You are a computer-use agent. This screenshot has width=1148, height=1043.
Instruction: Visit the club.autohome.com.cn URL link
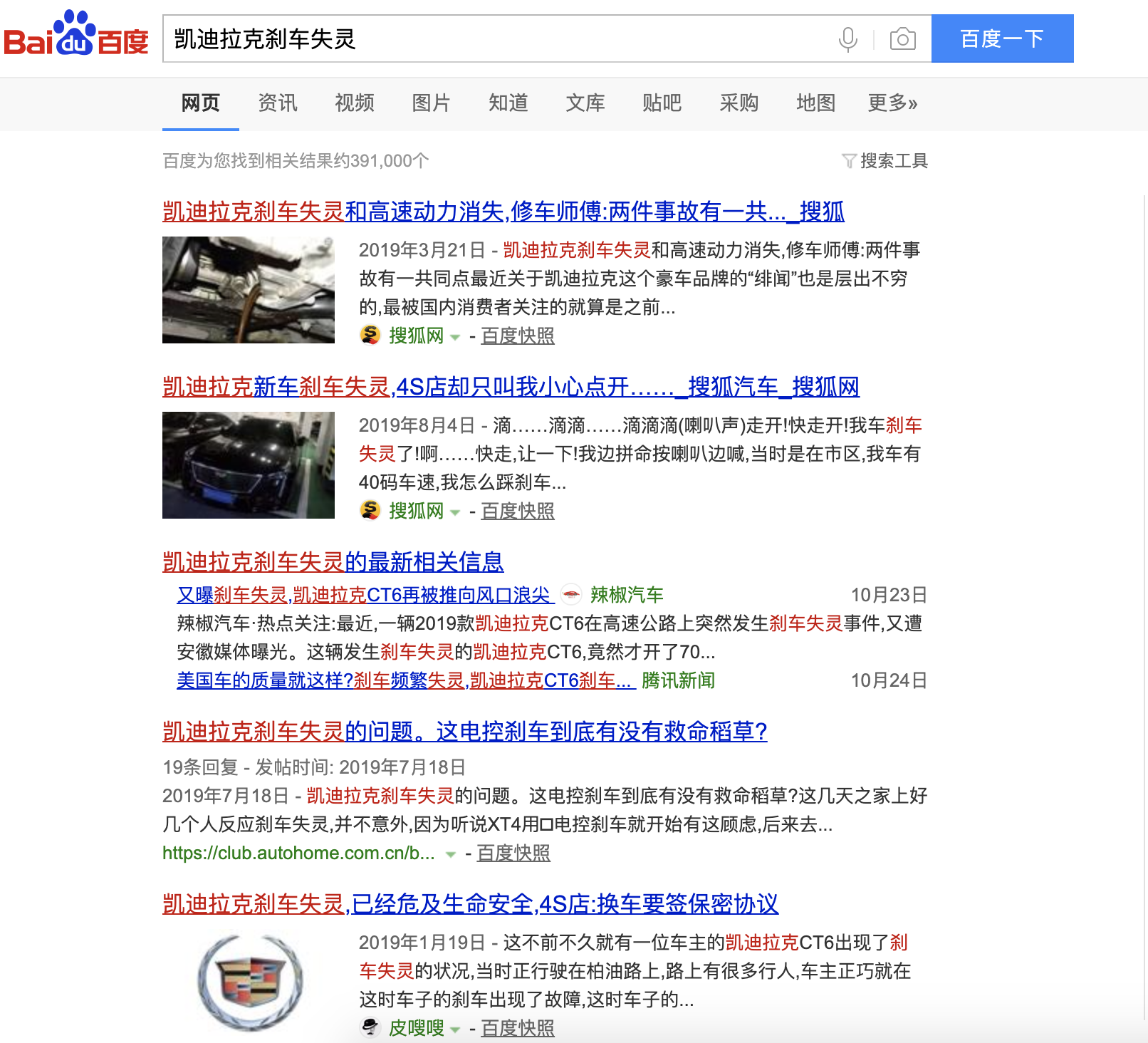click(298, 853)
